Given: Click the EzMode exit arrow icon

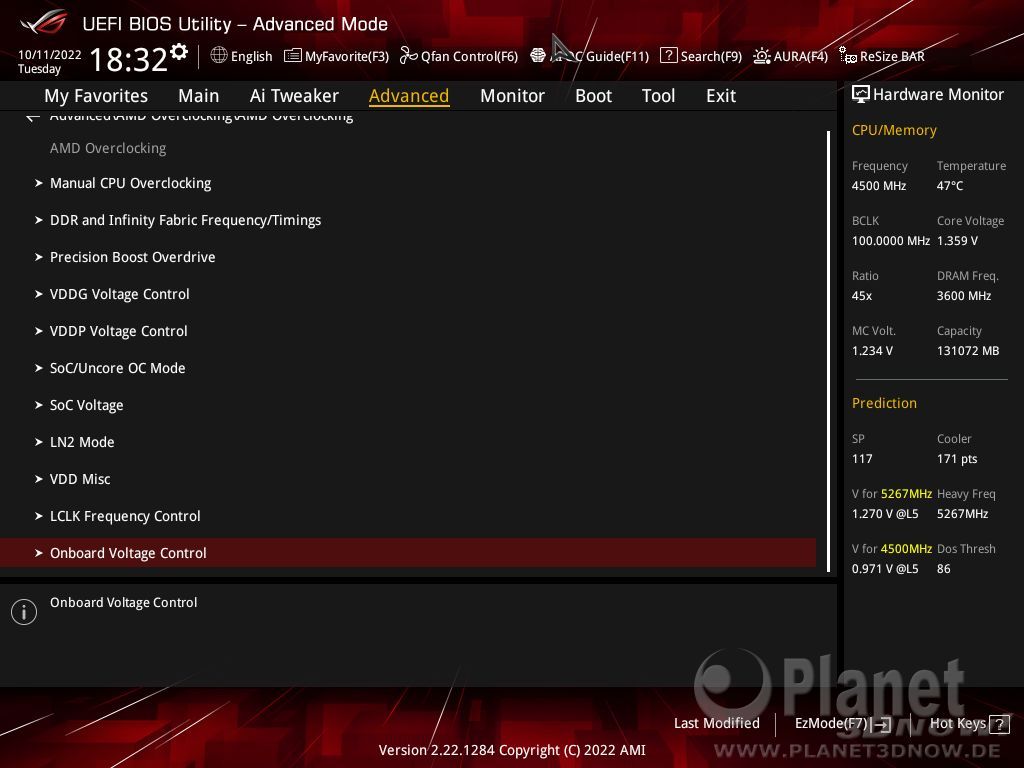Looking at the screenshot, I should tap(882, 724).
